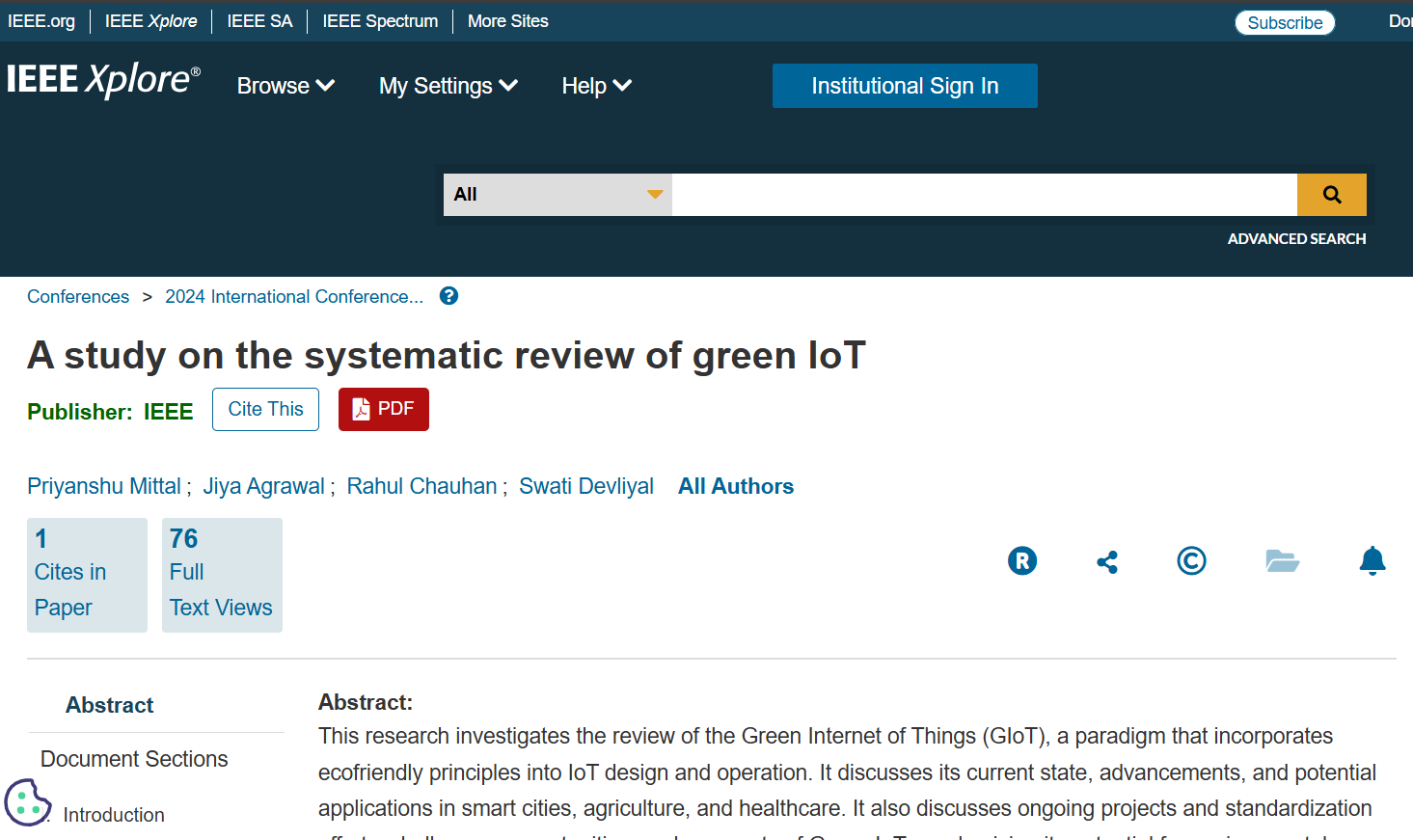Screen dimensions: 1413x840
Task: Open the Cite This dialog
Action: pyautogui.click(x=265, y=409)
